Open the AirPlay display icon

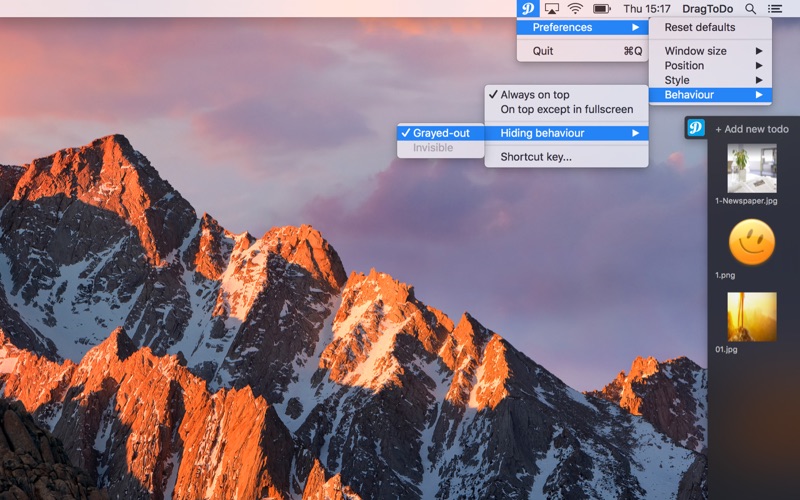(552, 8)
